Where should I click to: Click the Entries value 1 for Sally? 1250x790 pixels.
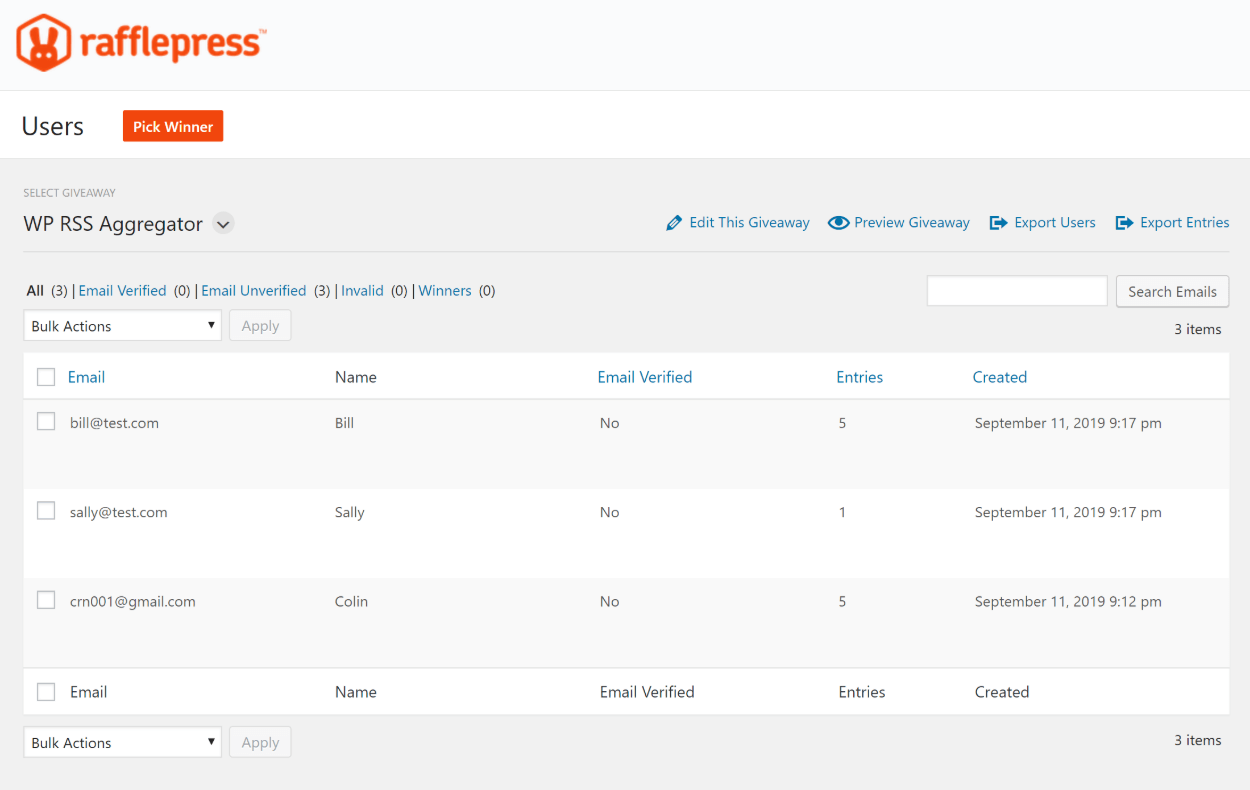click(x=842, y=512)
